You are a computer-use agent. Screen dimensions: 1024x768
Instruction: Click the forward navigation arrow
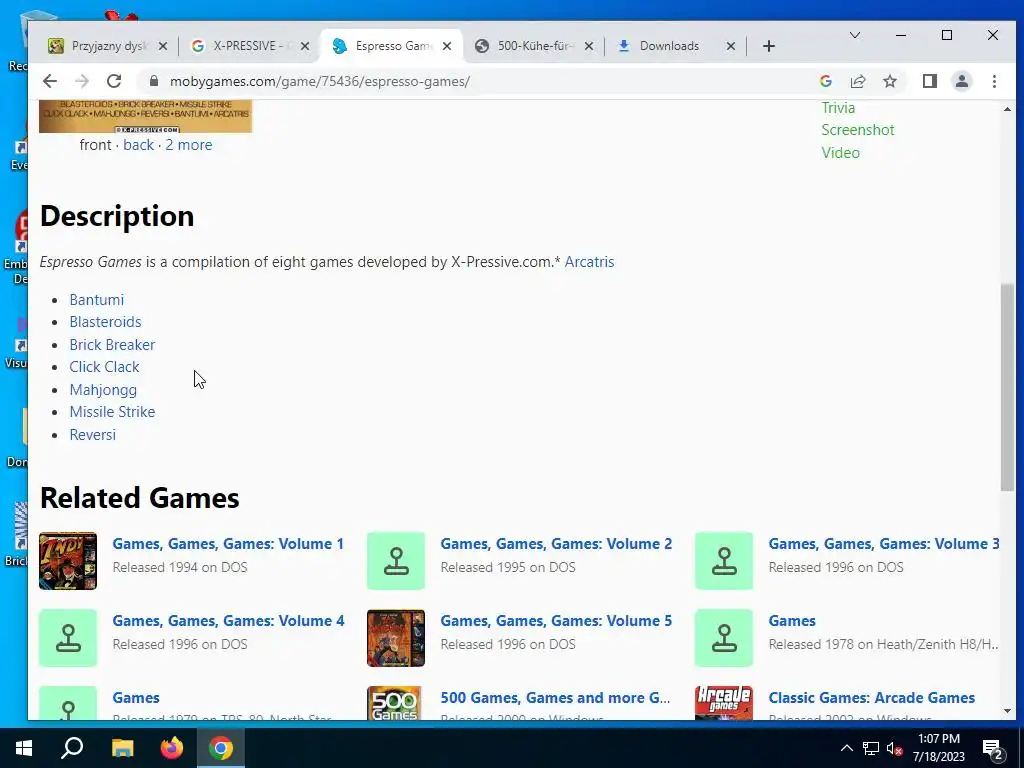[82, 81]
